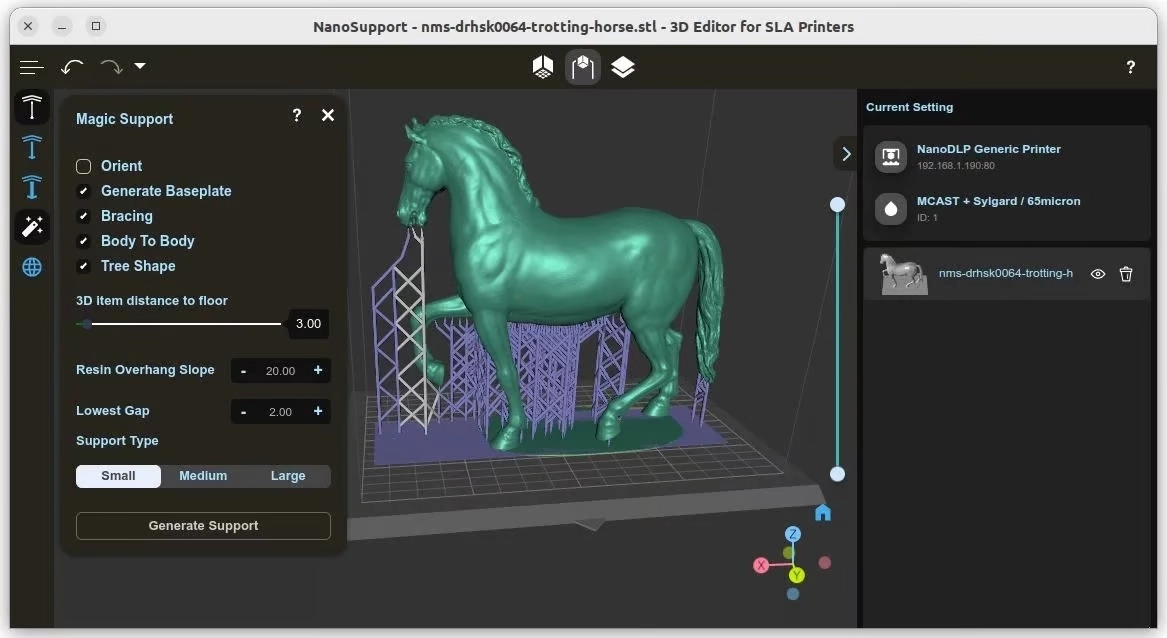This screenshot has height=638, width=1167.
Task: Snap view to the Y axis gizmo
Action: tap(797, 575)
